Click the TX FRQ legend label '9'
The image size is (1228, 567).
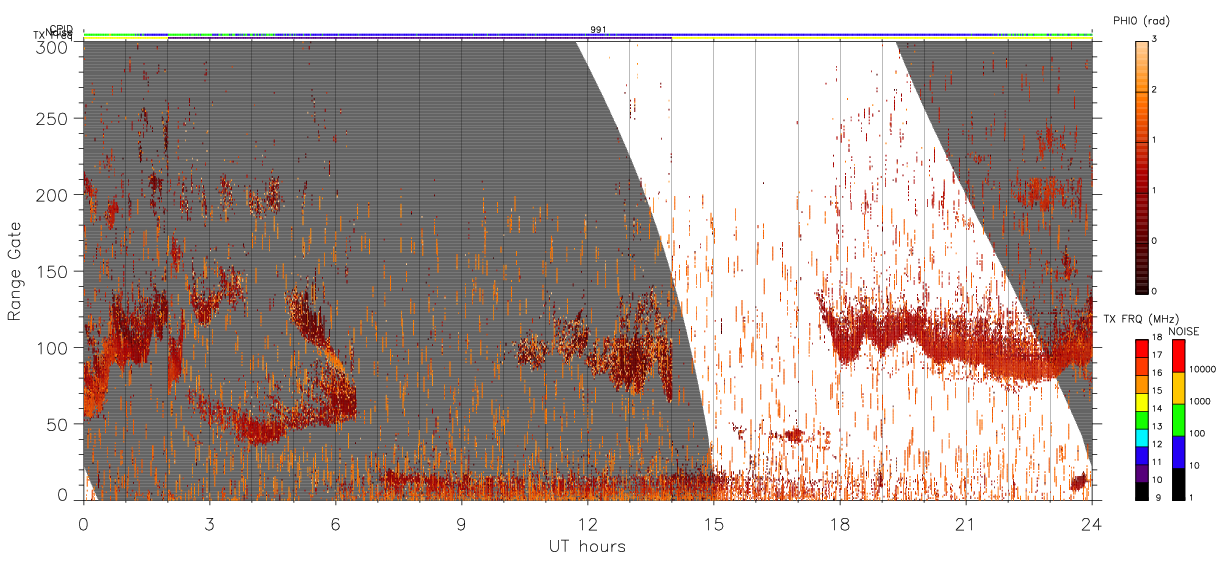1158,498
